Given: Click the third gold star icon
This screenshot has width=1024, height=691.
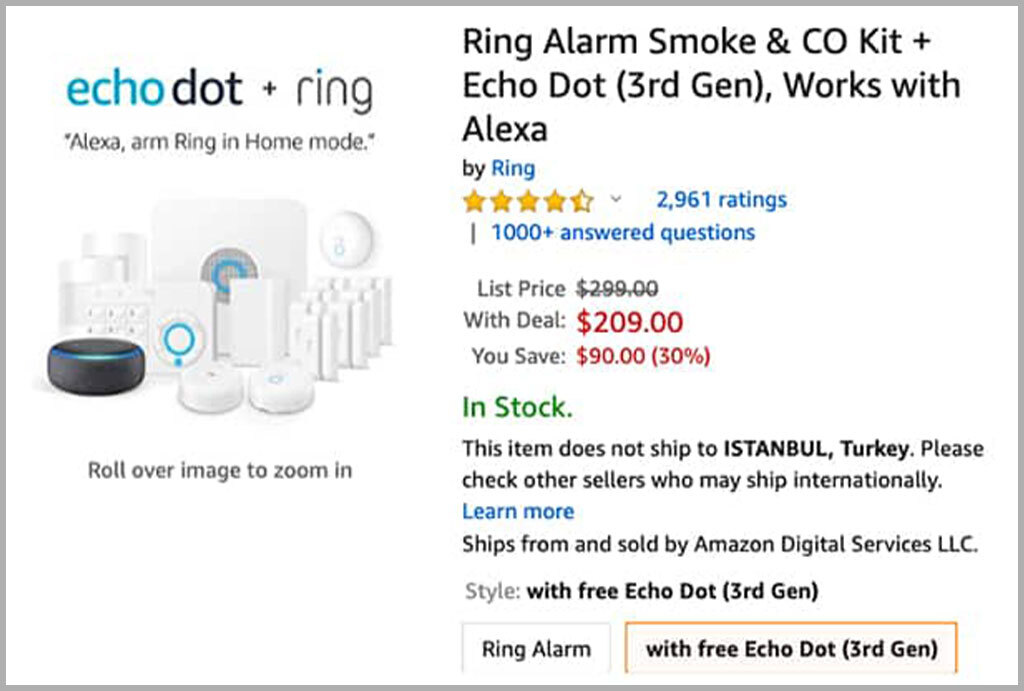Looking at the screenshot, I should click(527, 200).
